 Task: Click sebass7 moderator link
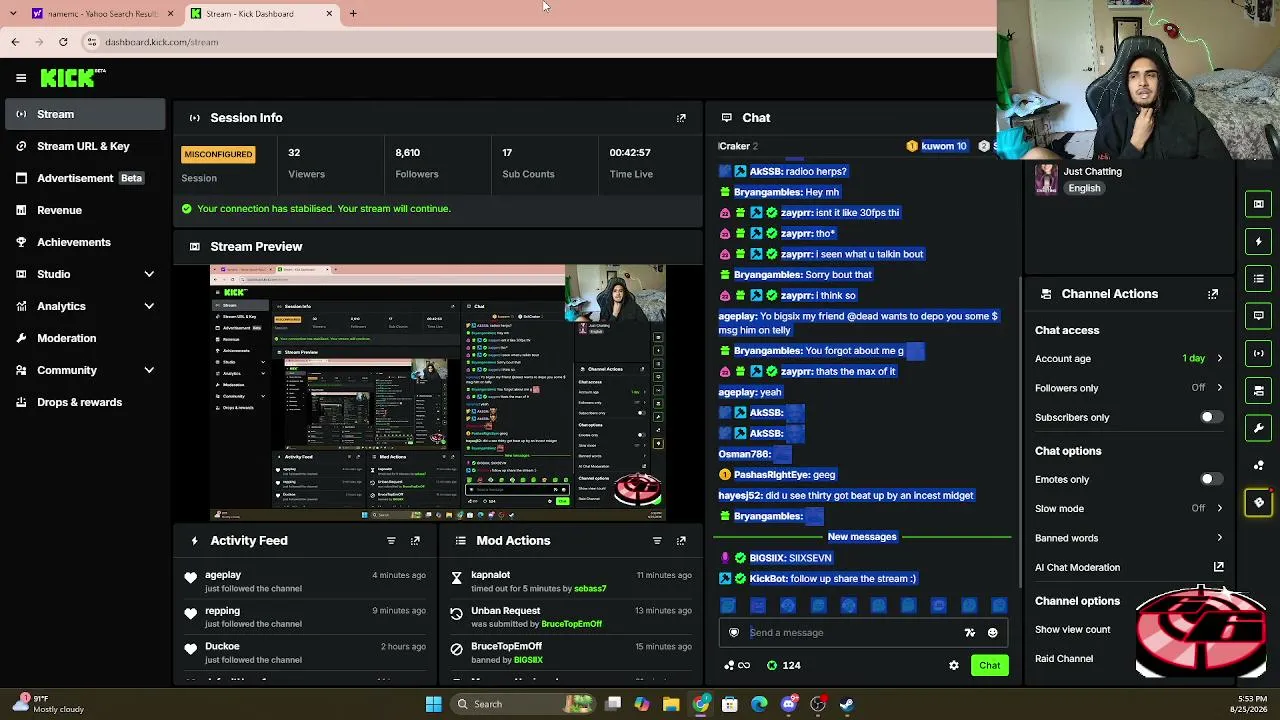tap(590, 589)
